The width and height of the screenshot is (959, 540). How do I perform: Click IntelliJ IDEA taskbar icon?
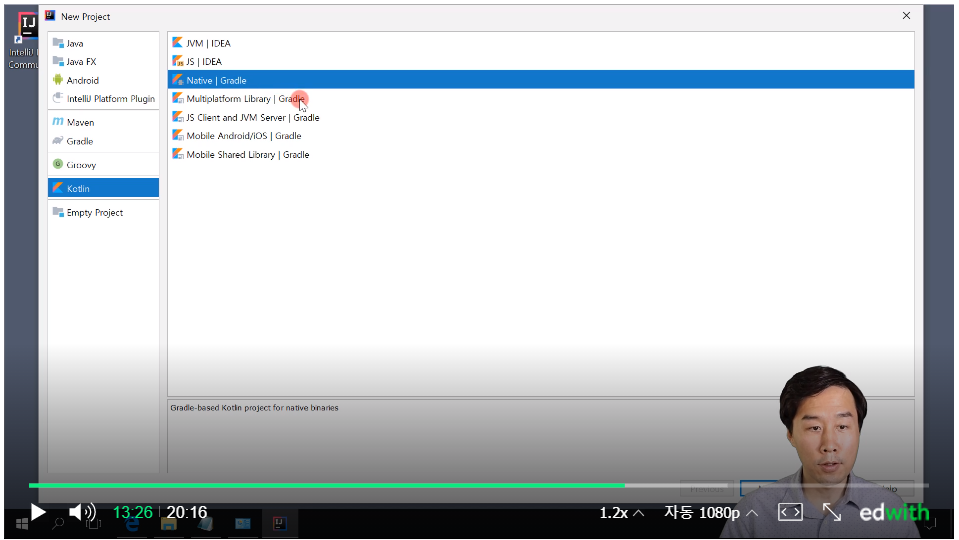tap(280, 524)
